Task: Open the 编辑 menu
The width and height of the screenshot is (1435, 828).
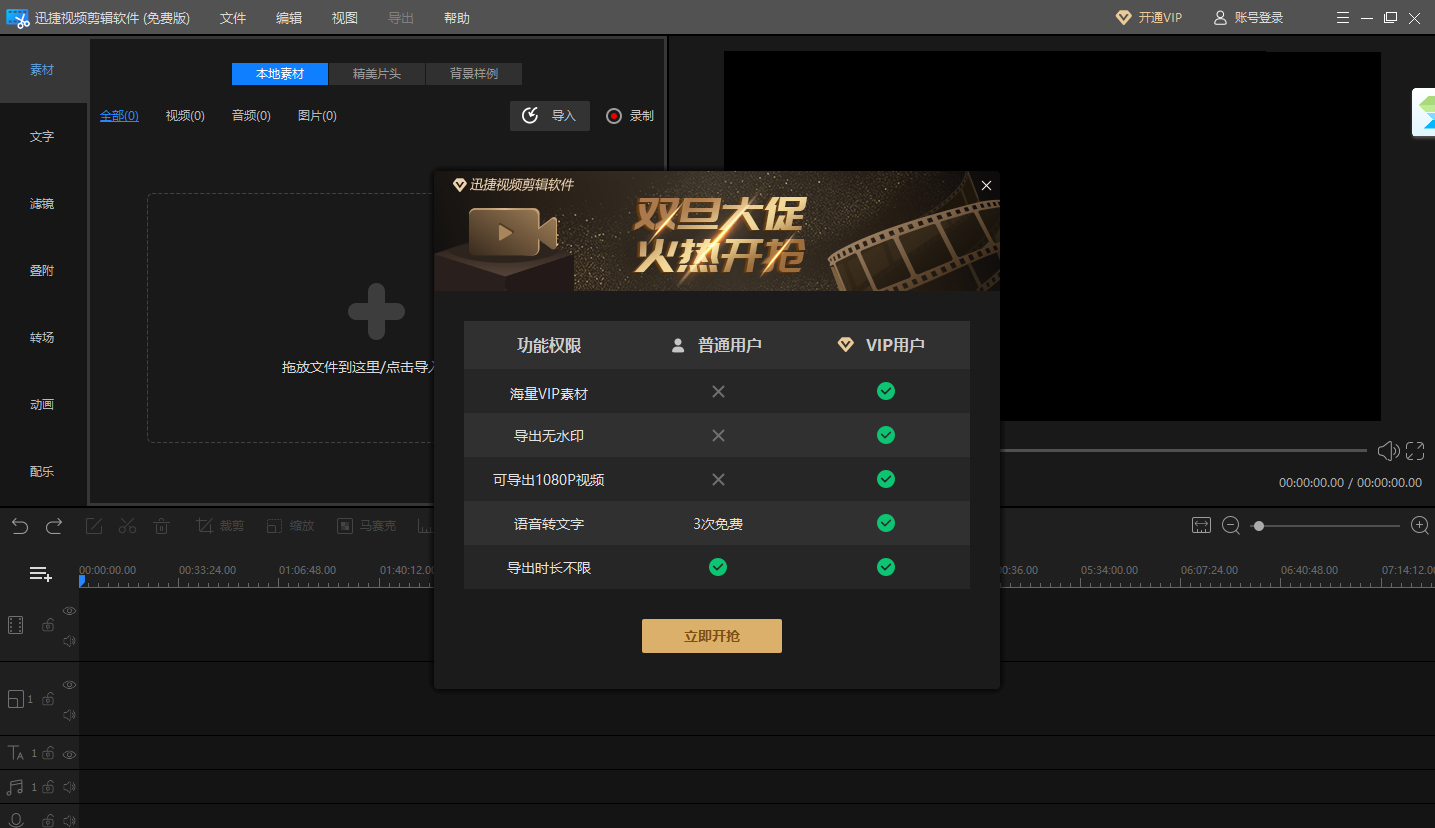Action: 289,18
